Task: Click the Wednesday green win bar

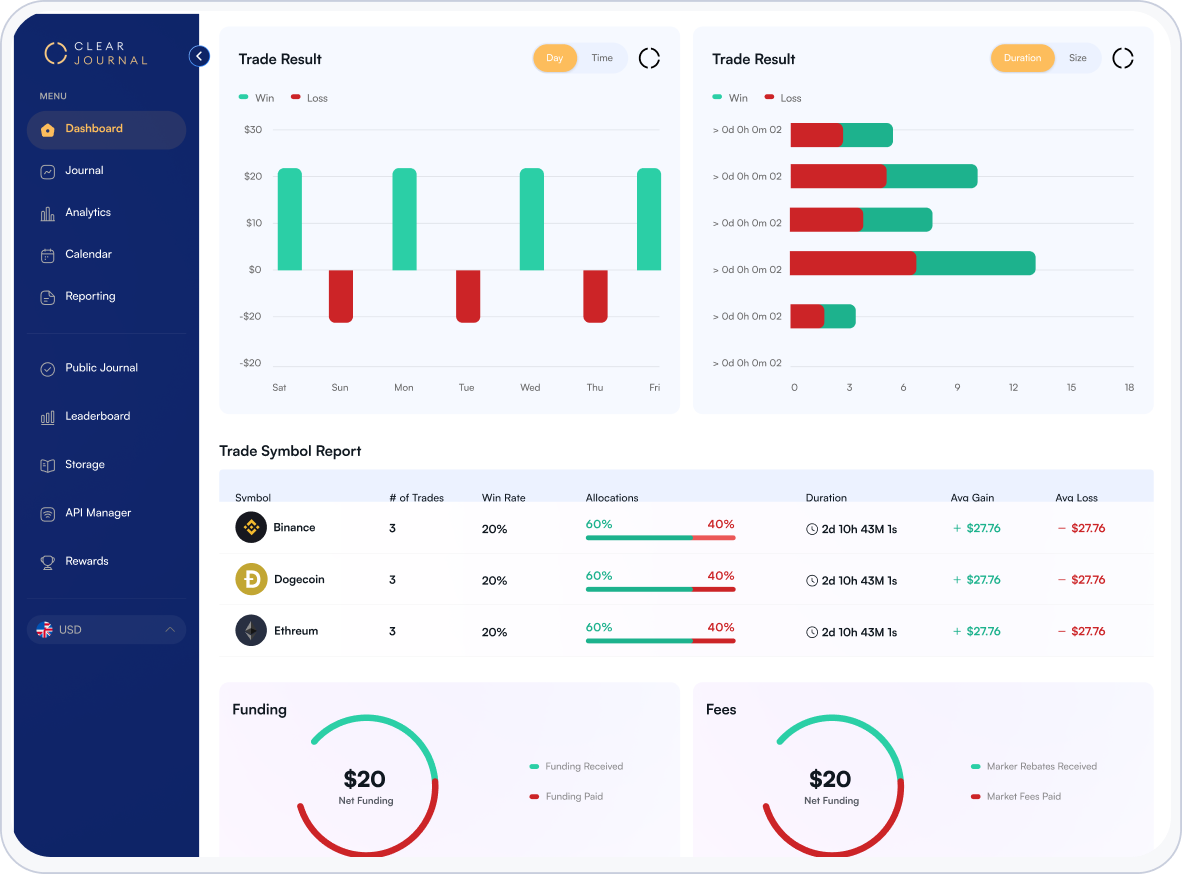Action: pyautogui.click(x=531, y=219)
